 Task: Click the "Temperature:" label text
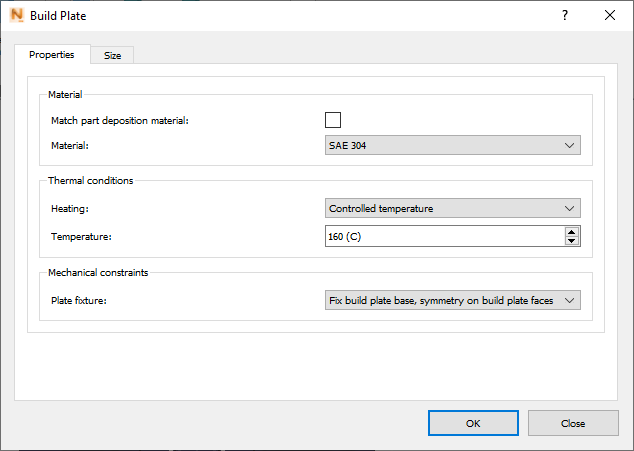click(81, 236)
